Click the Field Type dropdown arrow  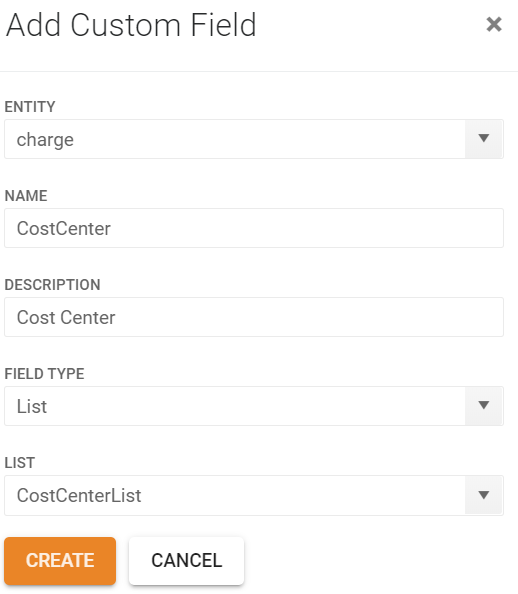click(484, 406)
